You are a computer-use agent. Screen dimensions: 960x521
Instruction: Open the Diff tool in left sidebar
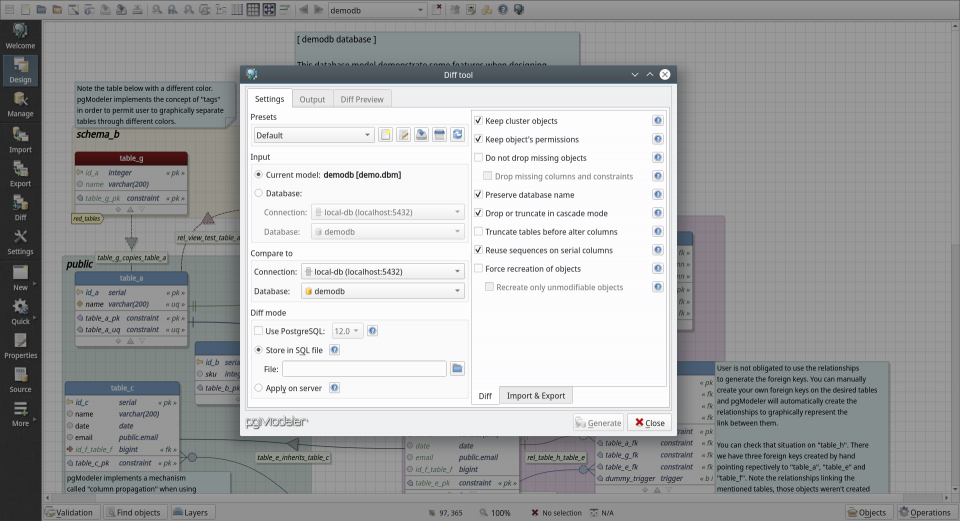click(20, 206)
